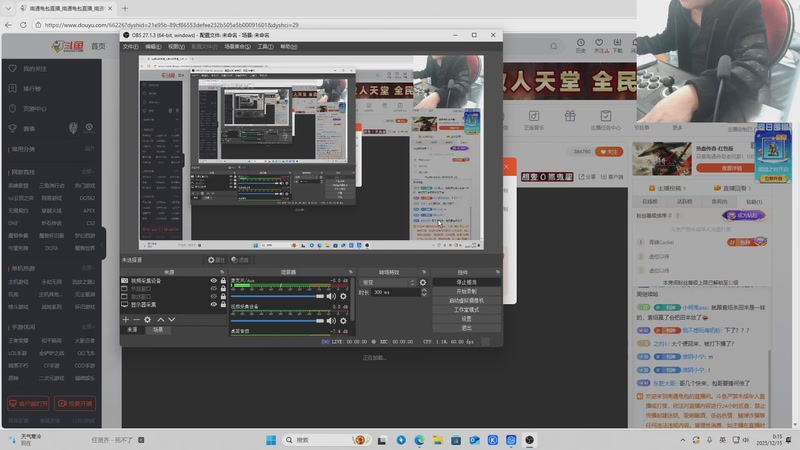
Task: Click the 停止推流 button
Action: (x=466, y=282)
